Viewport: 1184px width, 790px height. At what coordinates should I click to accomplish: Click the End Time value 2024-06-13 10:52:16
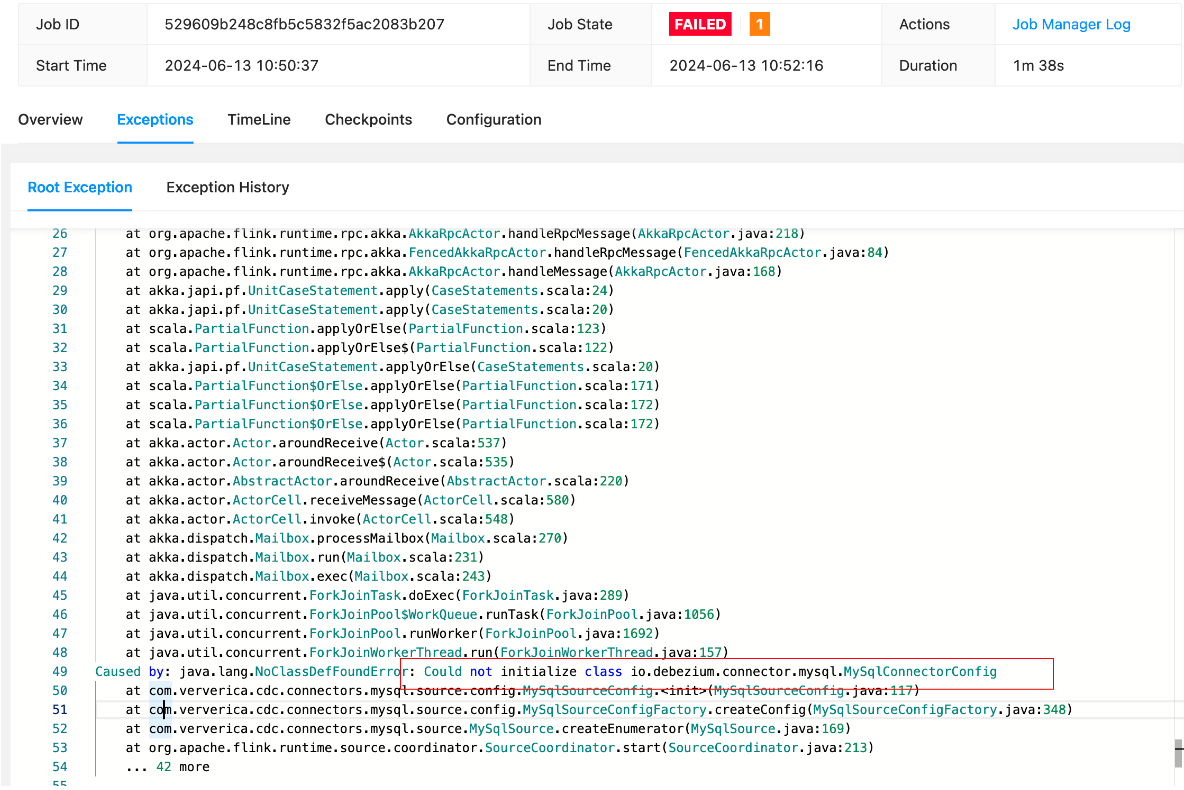coord(746,66)
